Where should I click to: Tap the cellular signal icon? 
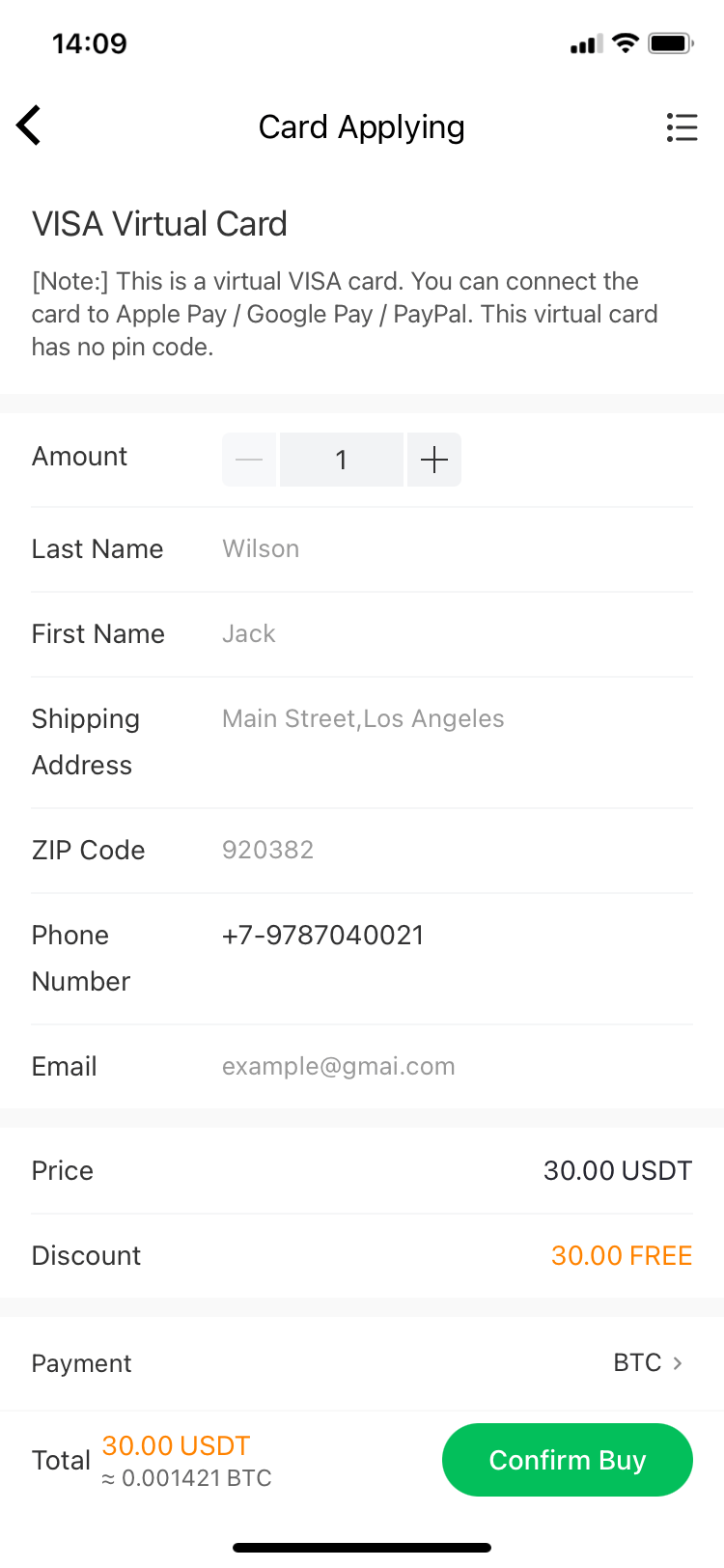point(586,44)
